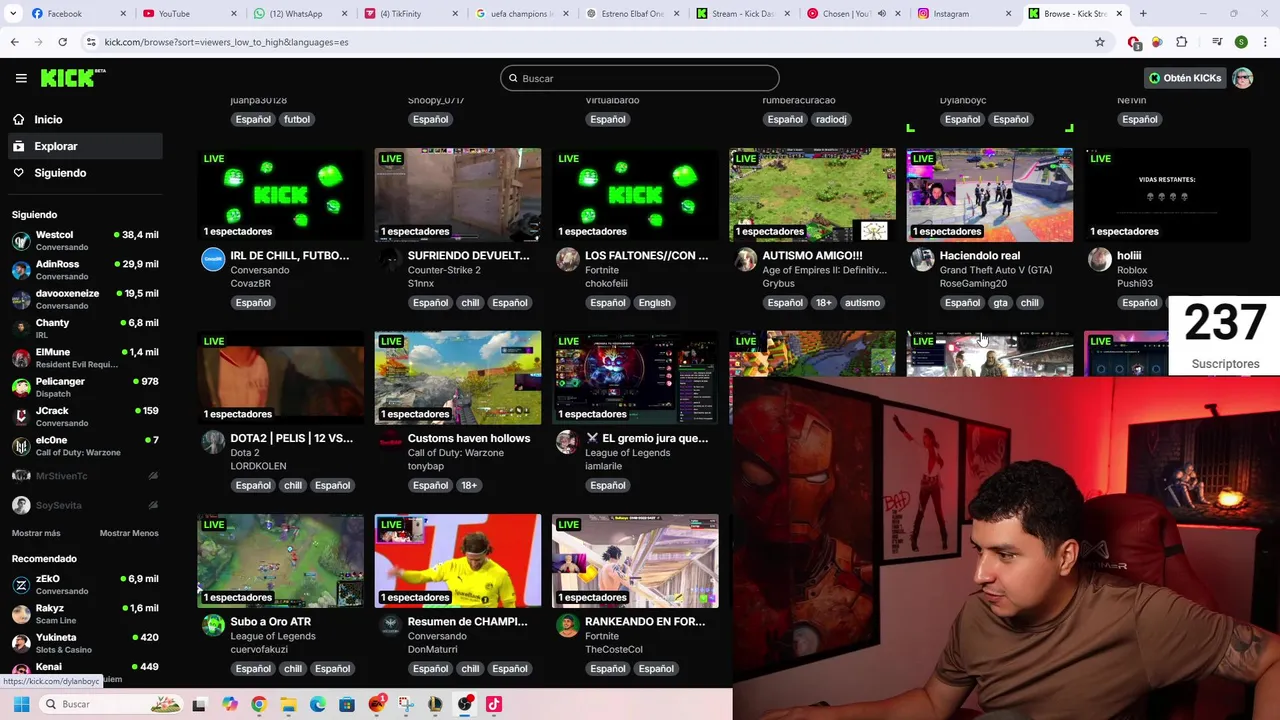Click the autismo tag
This screenshot has width=1280, height=720.
coord(862,303)
